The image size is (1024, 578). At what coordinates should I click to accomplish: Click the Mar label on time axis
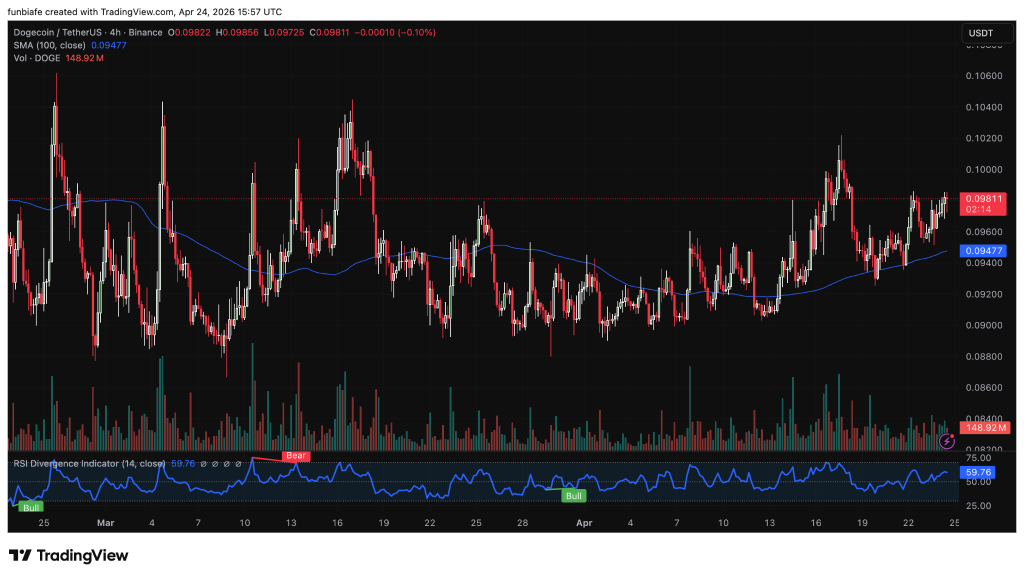106,522
